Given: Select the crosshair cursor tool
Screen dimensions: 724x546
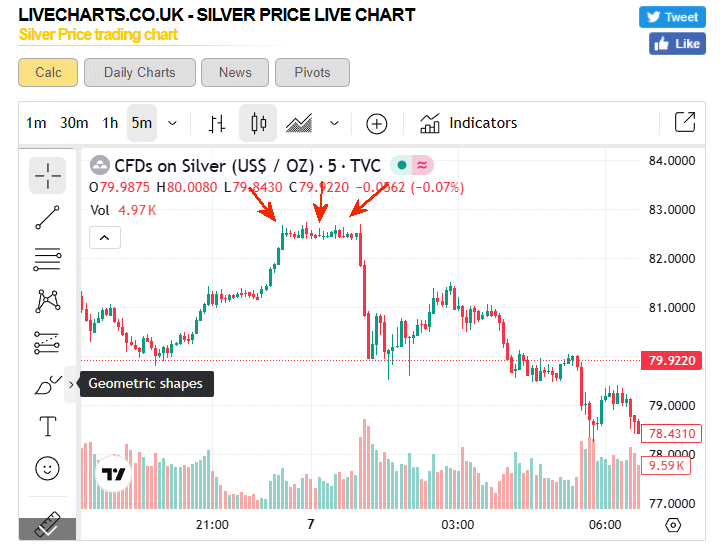Looking at the screenshot, I should (x=48, y=175).
